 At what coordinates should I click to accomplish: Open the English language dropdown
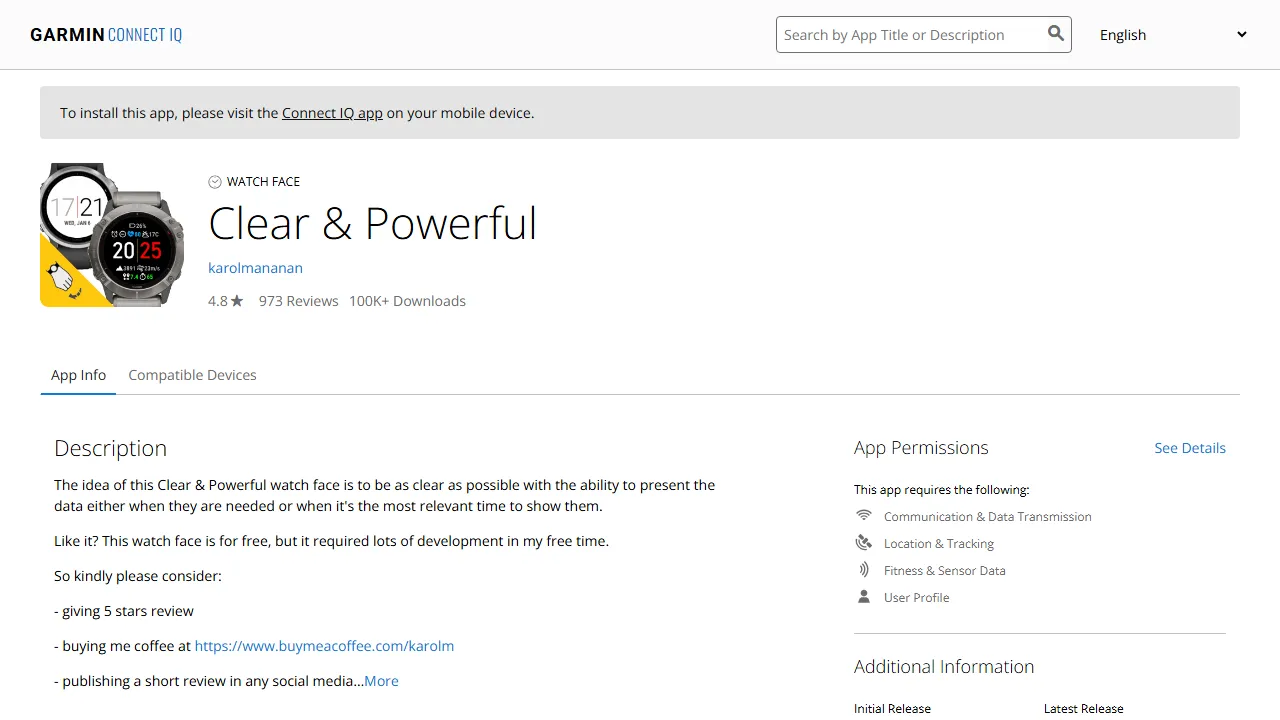[x=1172, y=35]
